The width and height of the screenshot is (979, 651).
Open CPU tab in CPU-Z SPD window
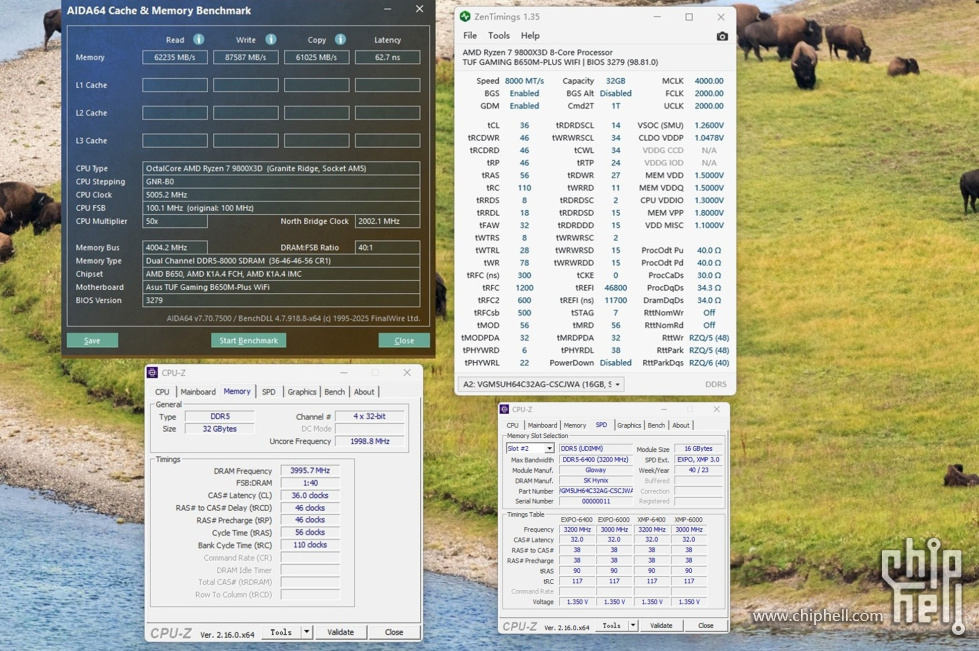513,425
